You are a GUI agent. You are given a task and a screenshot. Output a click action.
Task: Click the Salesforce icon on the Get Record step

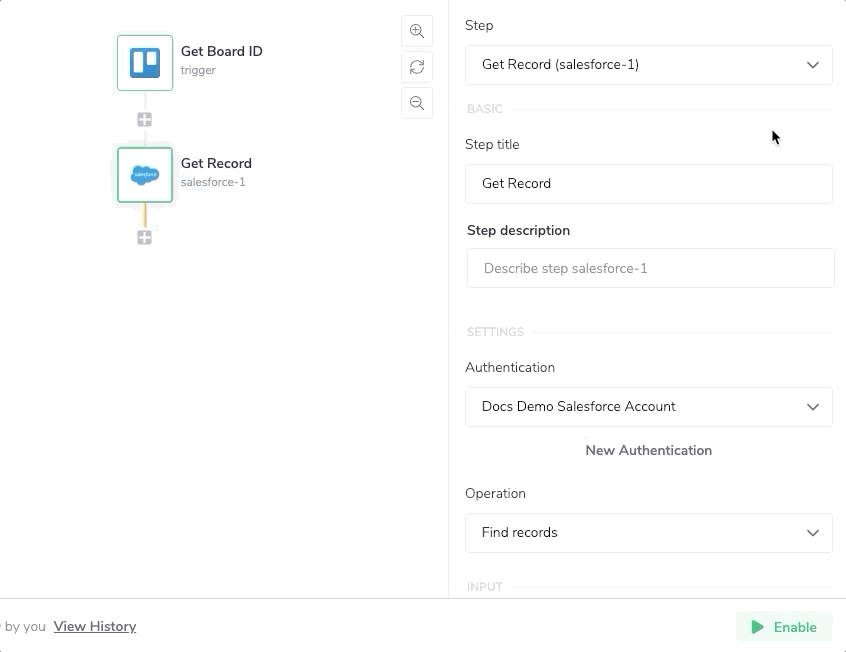click(144, 174)
